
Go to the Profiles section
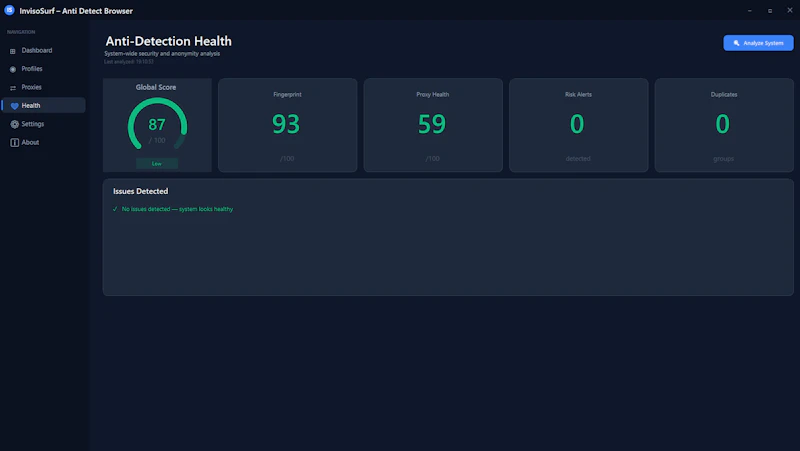(x=43, y=69)
